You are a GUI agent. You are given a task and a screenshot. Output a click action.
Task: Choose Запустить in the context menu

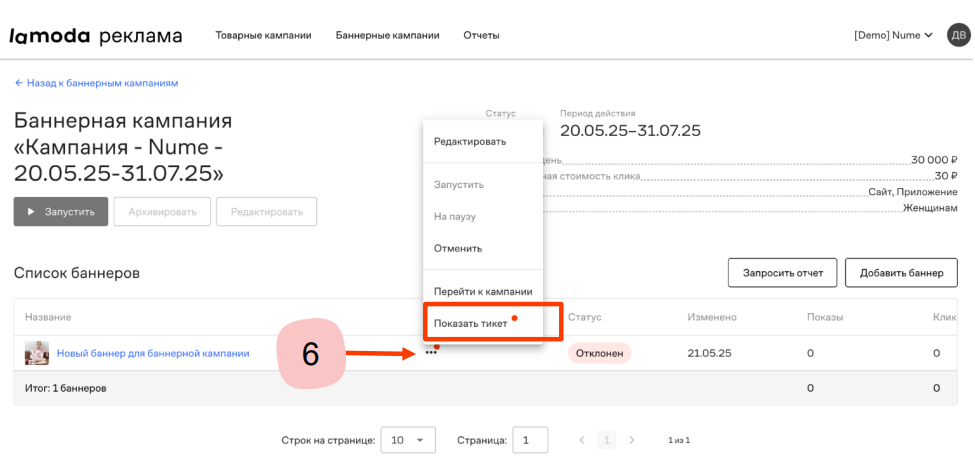click(483, 185)
